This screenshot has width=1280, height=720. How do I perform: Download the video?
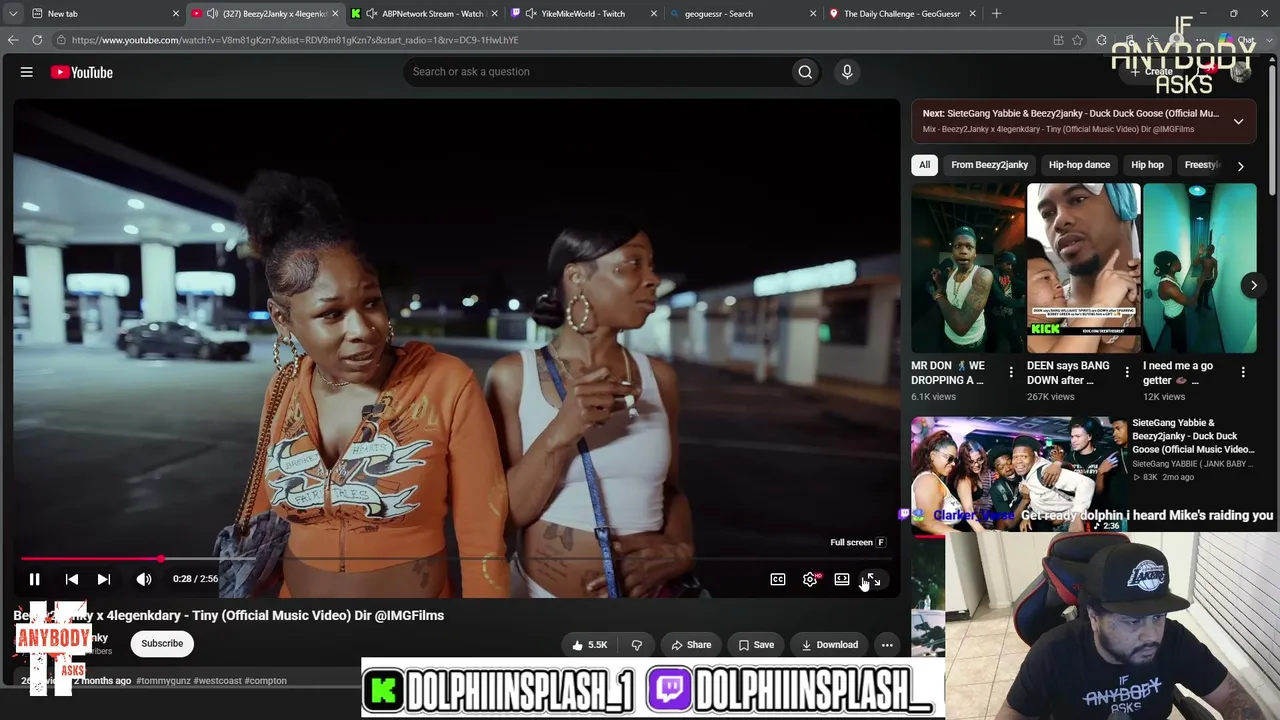(x=830, y=645)
